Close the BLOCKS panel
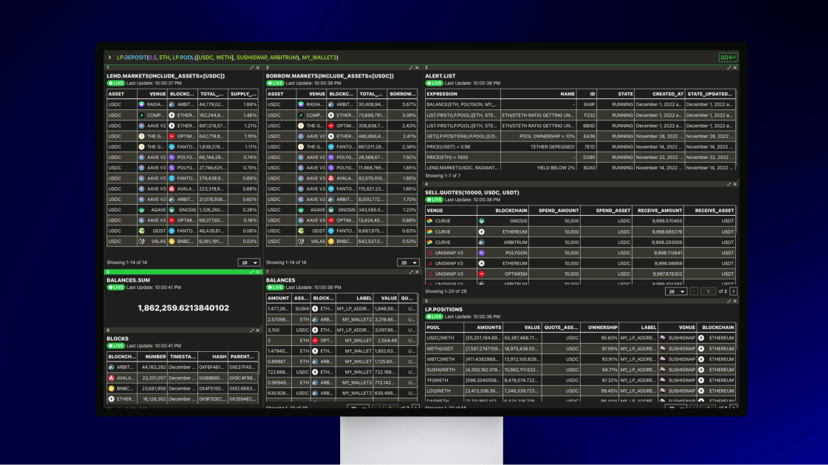 (x=258, y=330)
